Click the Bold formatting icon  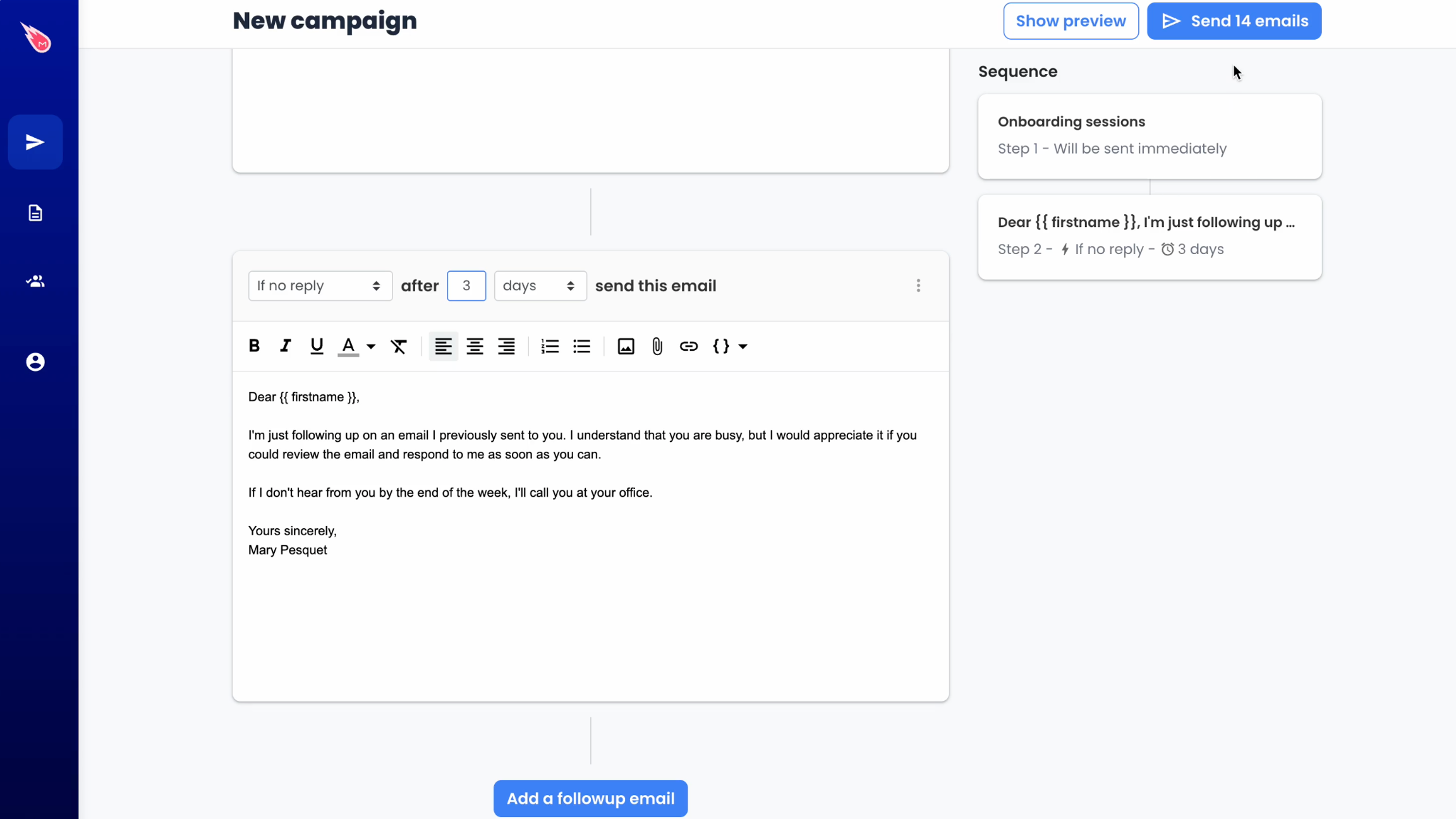(255, 346)
